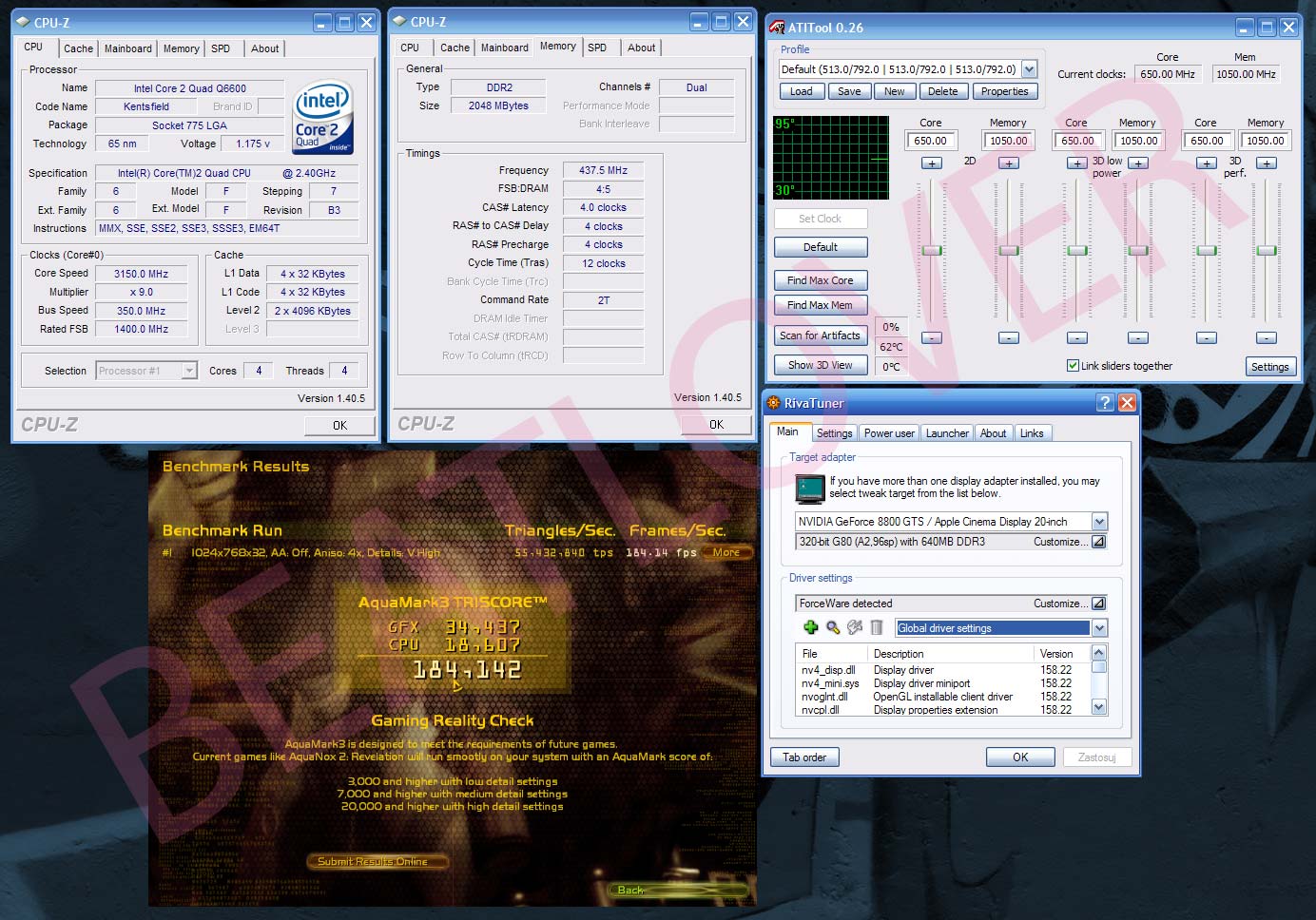Screen dimensions: 1316x920
Task: Increase the 3D perf Memory clock
Action: pyautogui.click(x=1267, y=163)
